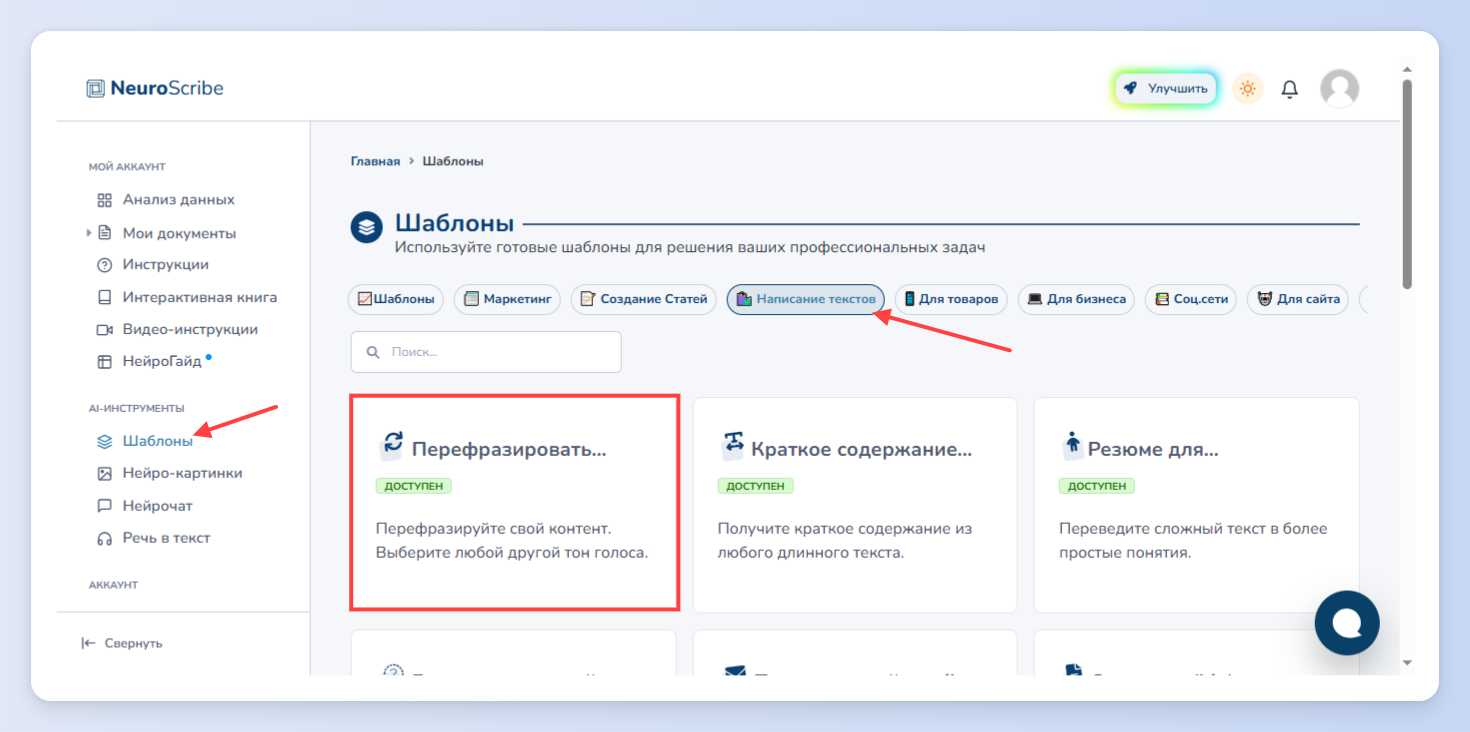Click the scrollbar up arrow

click(x=1407, y=70)
